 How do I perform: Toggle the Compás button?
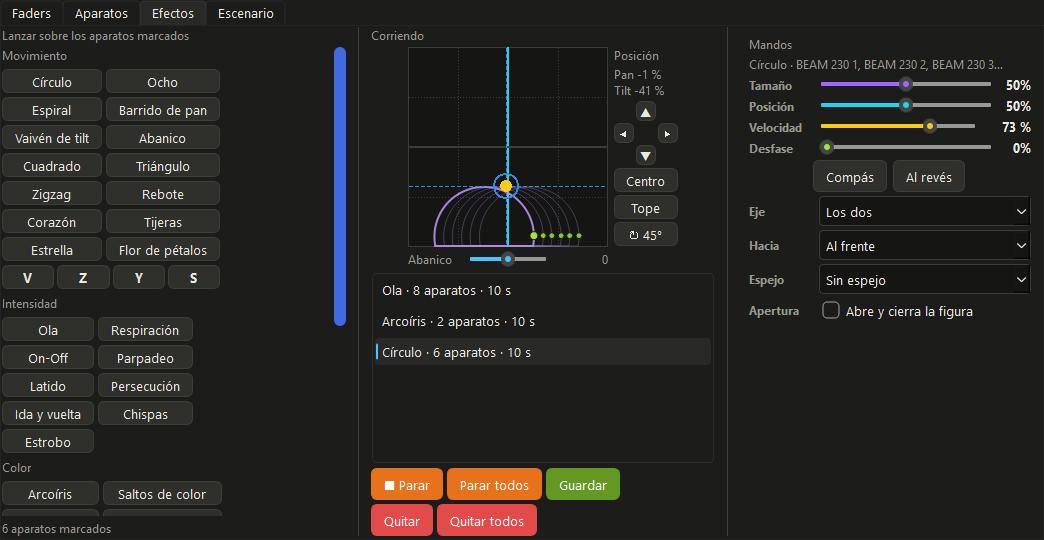850,177
